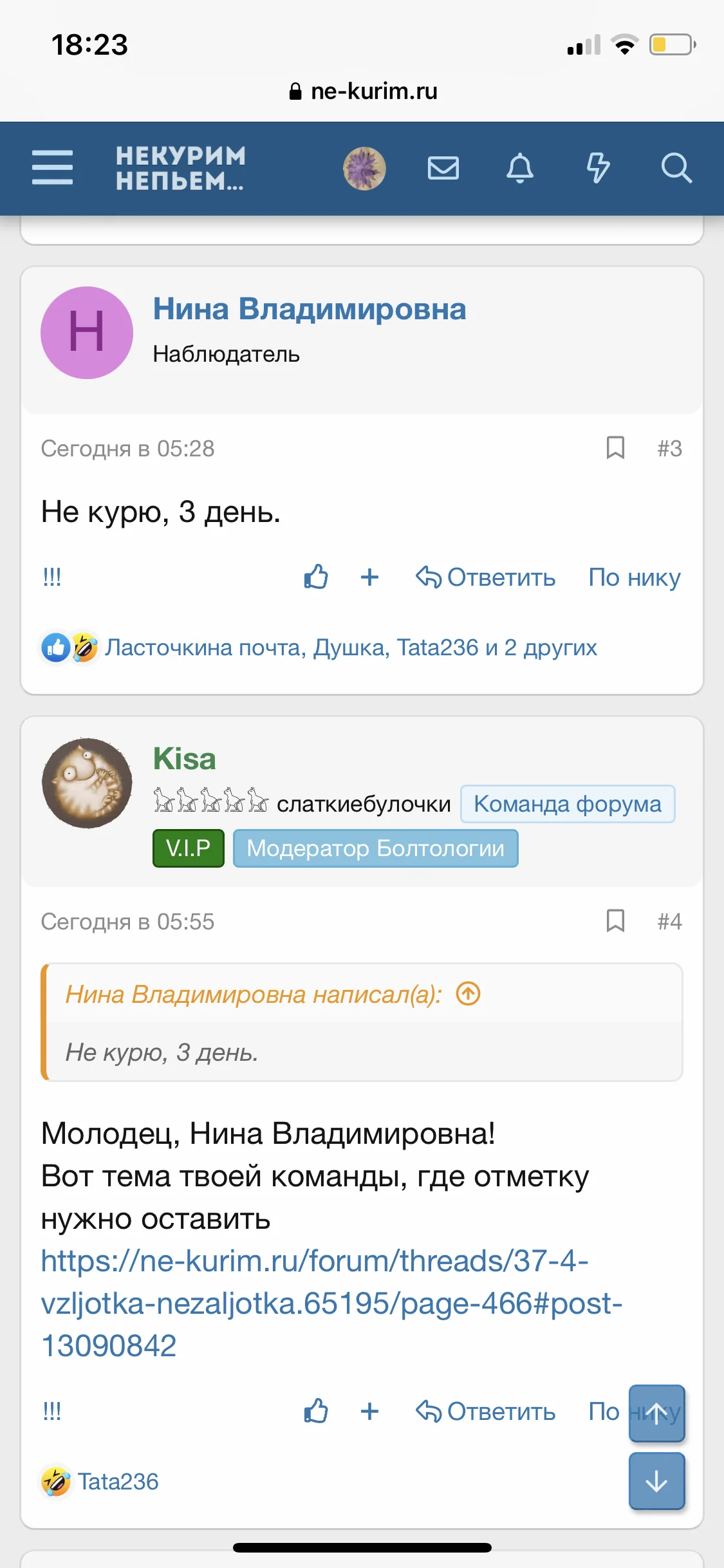724x1568 pixels.
Task: Open more reactions with the plus sign
Action: tap(370, 577)
